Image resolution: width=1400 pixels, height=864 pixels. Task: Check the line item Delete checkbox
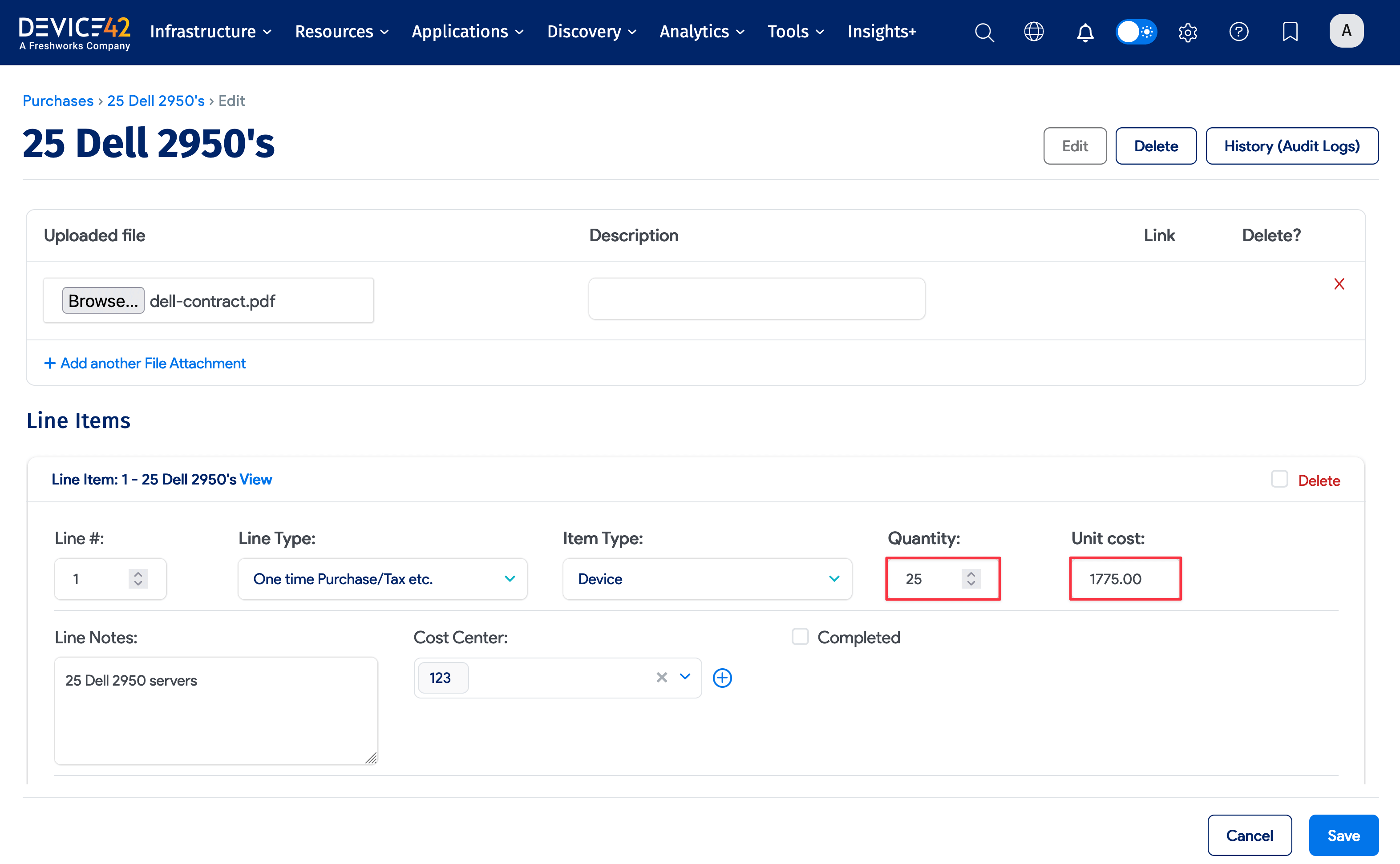pyautogui.click(x=1279, y=479)
